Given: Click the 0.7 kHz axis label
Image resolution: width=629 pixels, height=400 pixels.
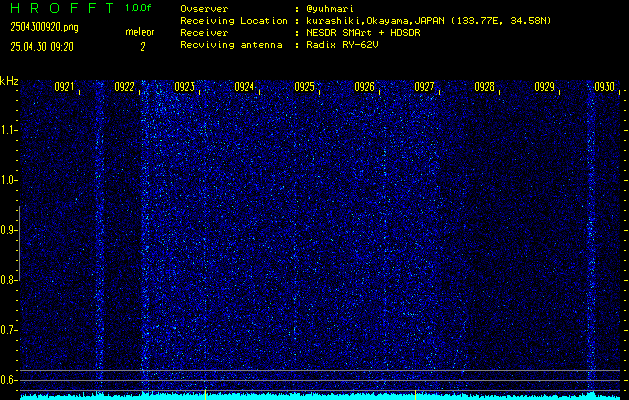Looking at the screenshot, I should point(8,330).
